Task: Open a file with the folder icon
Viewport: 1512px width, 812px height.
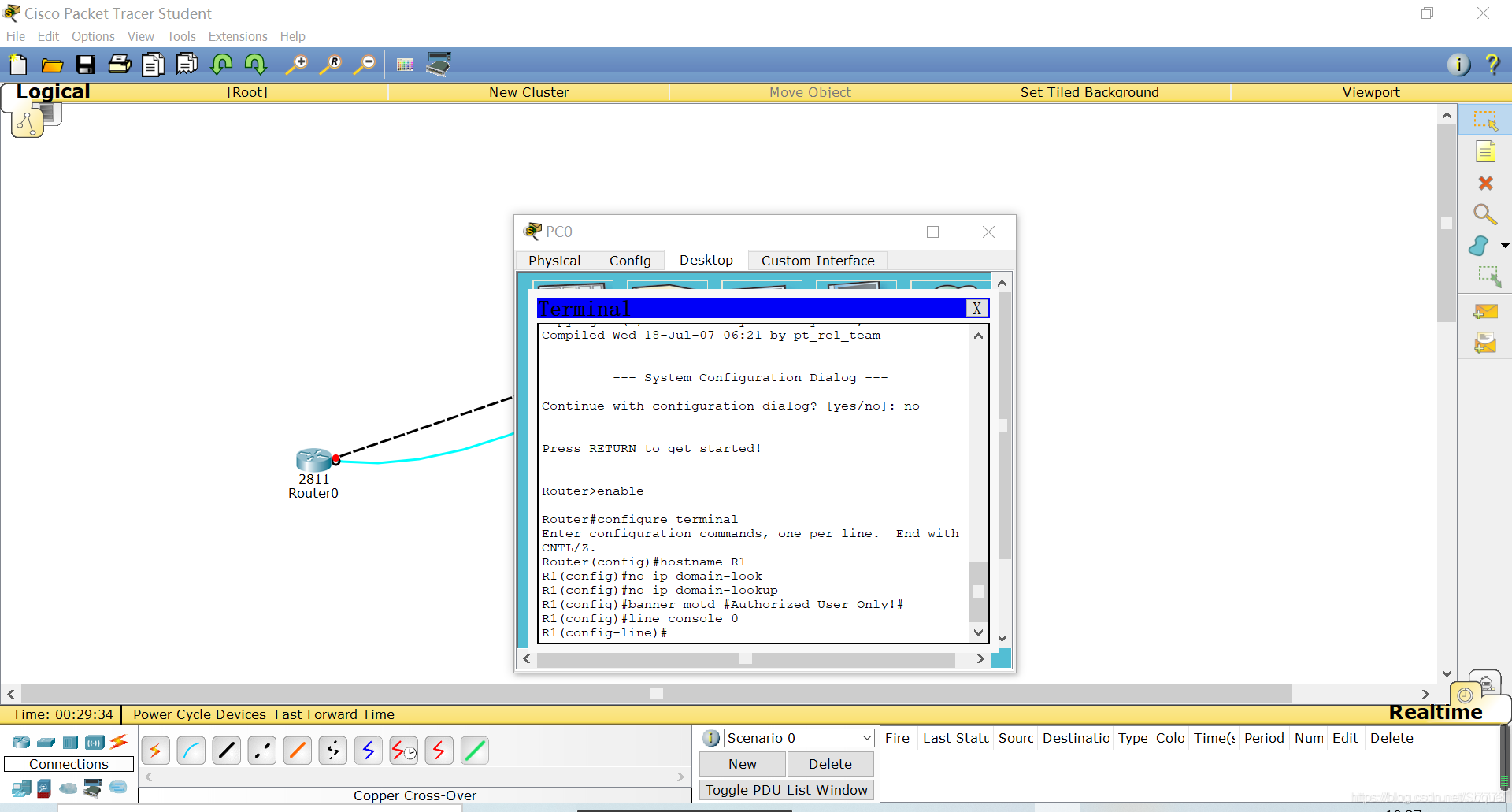Action: pos(52,65)
